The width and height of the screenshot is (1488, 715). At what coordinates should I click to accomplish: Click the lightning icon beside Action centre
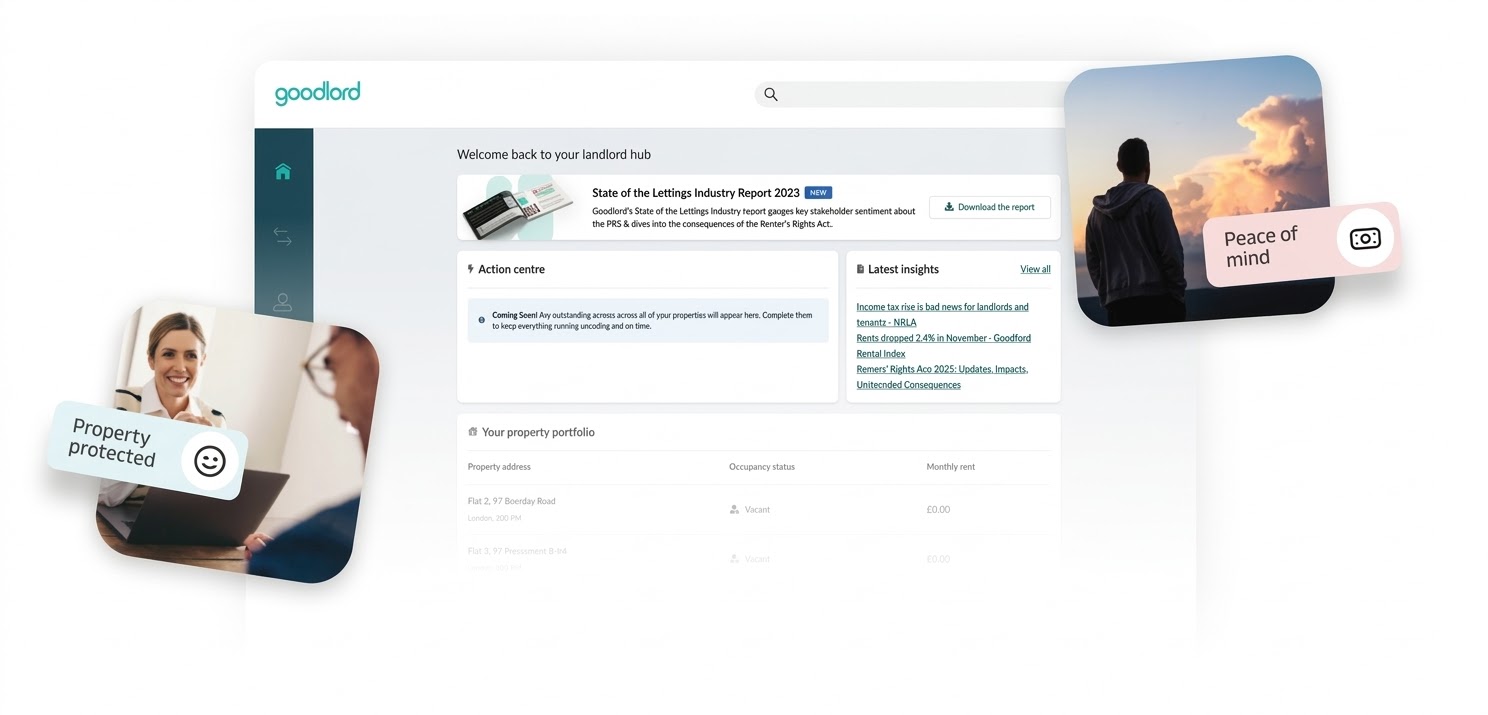pos(470,268)
